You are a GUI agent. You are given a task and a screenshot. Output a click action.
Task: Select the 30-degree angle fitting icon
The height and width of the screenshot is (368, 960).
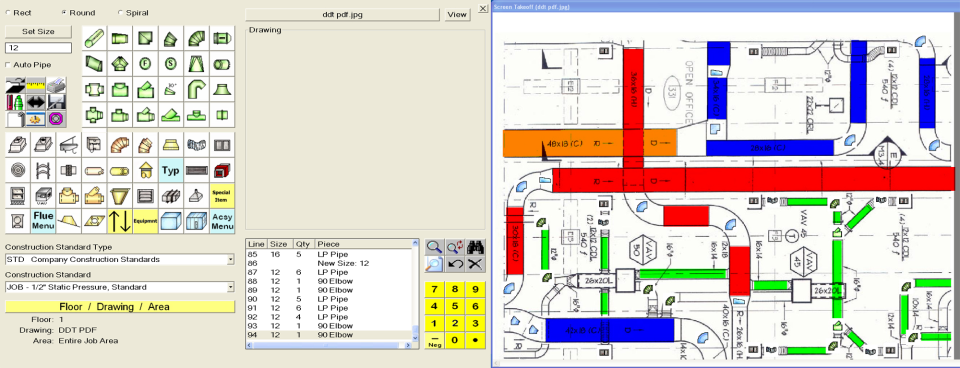[171, 89]
